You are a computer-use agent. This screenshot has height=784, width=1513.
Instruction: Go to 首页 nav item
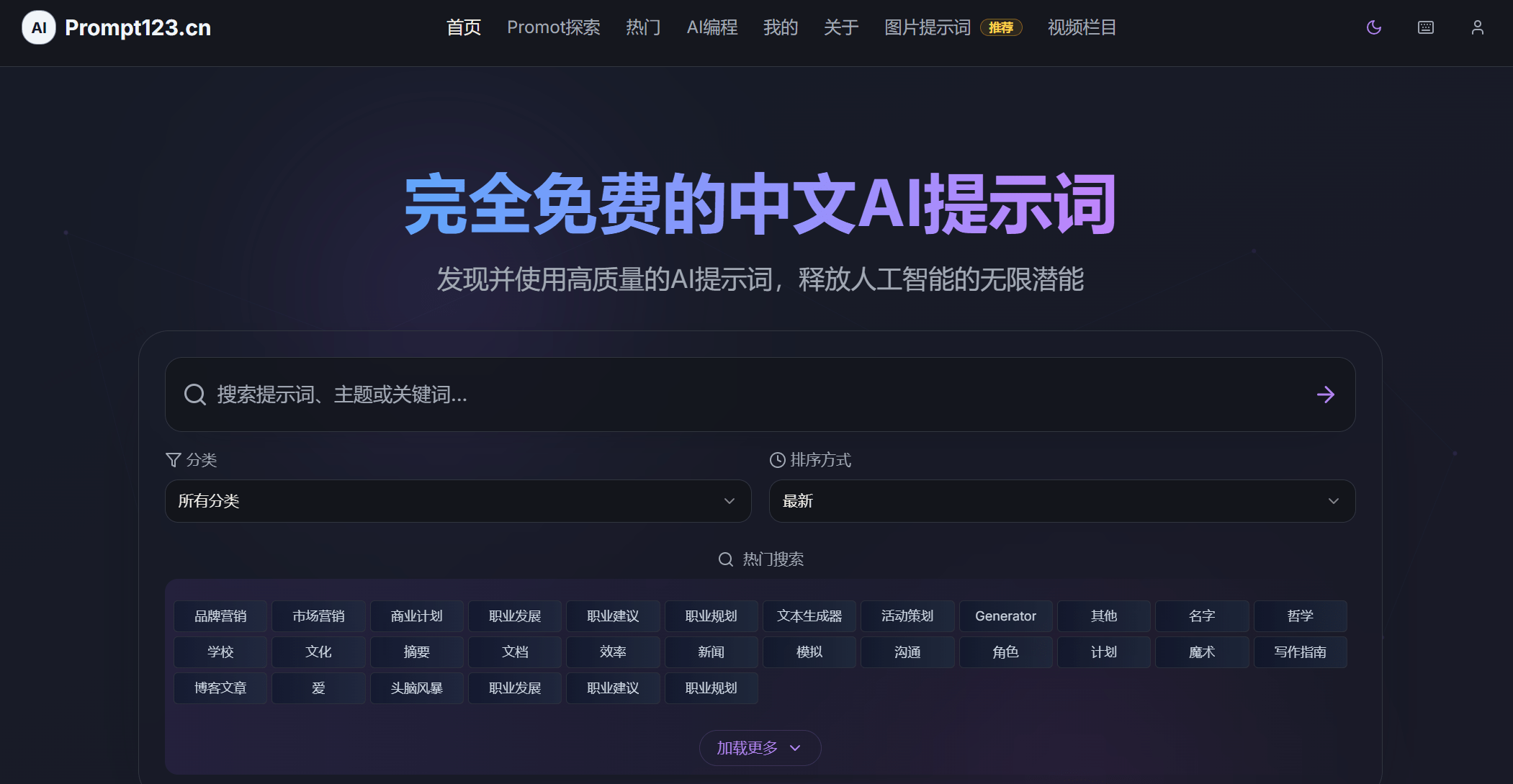[x=464, y=27]
